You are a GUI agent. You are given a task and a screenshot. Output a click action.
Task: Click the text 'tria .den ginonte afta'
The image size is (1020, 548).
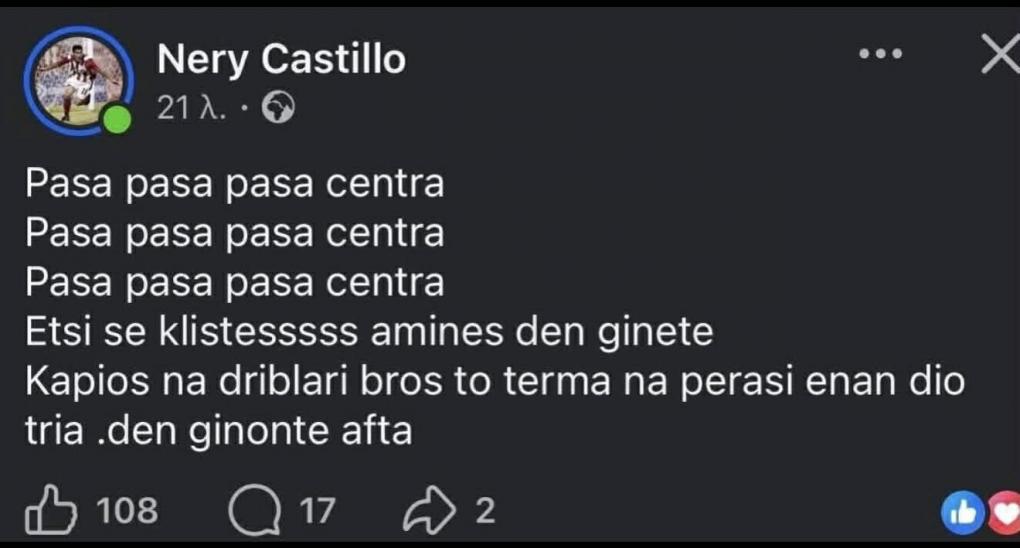pos(219,431)
